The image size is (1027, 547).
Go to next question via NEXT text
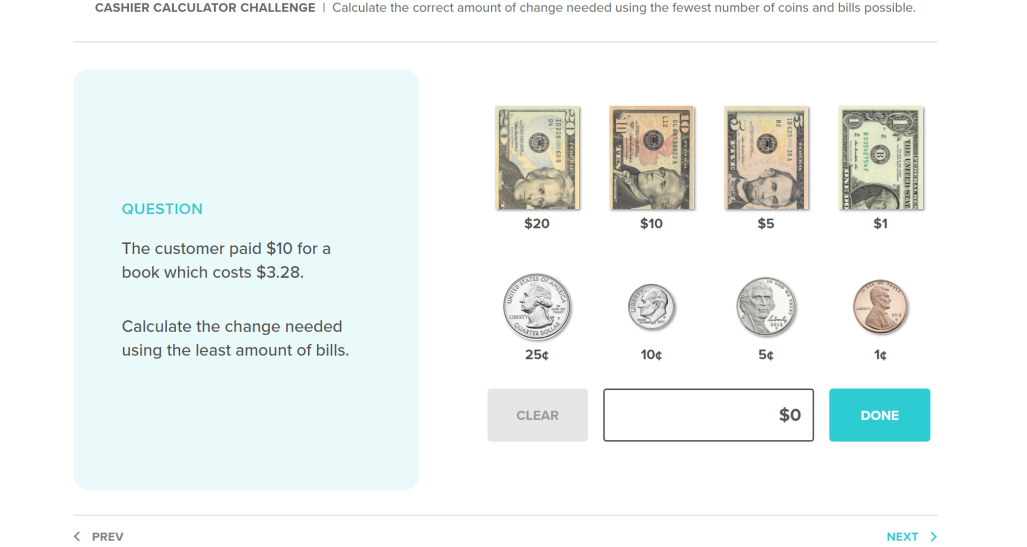902,537
